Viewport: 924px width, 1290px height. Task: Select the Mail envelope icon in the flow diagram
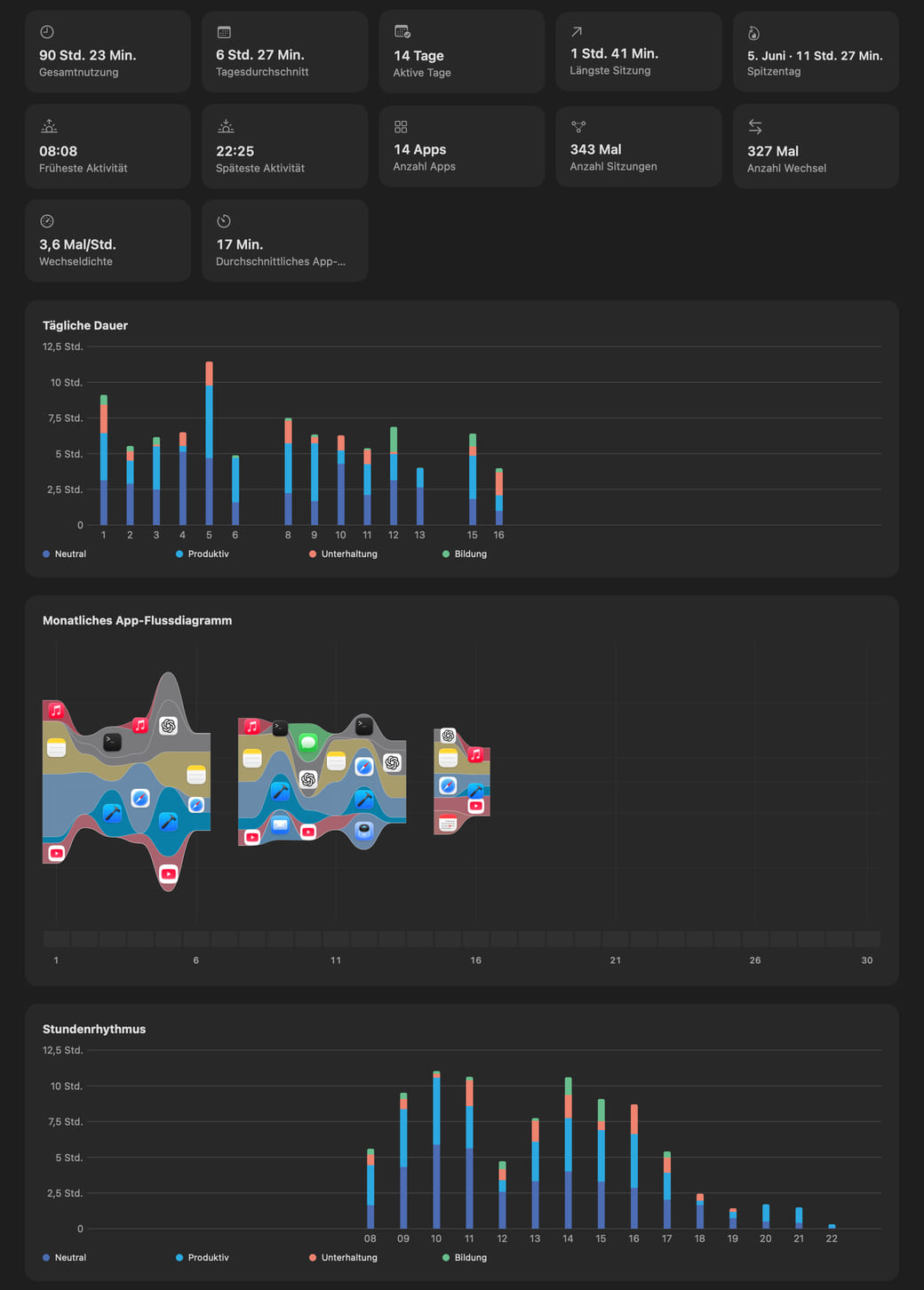pyautogui.click(x=280, y=824)
